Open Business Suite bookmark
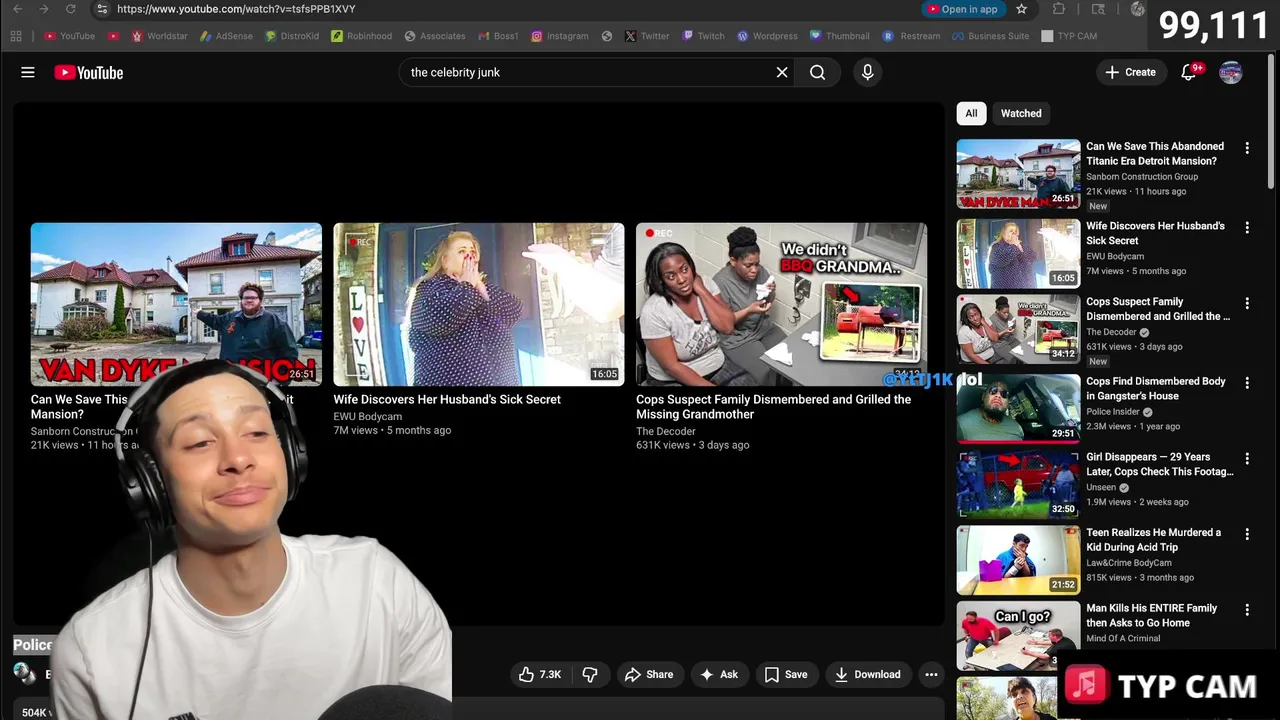The image size is (1280, 720). click(x=991, y=36)
